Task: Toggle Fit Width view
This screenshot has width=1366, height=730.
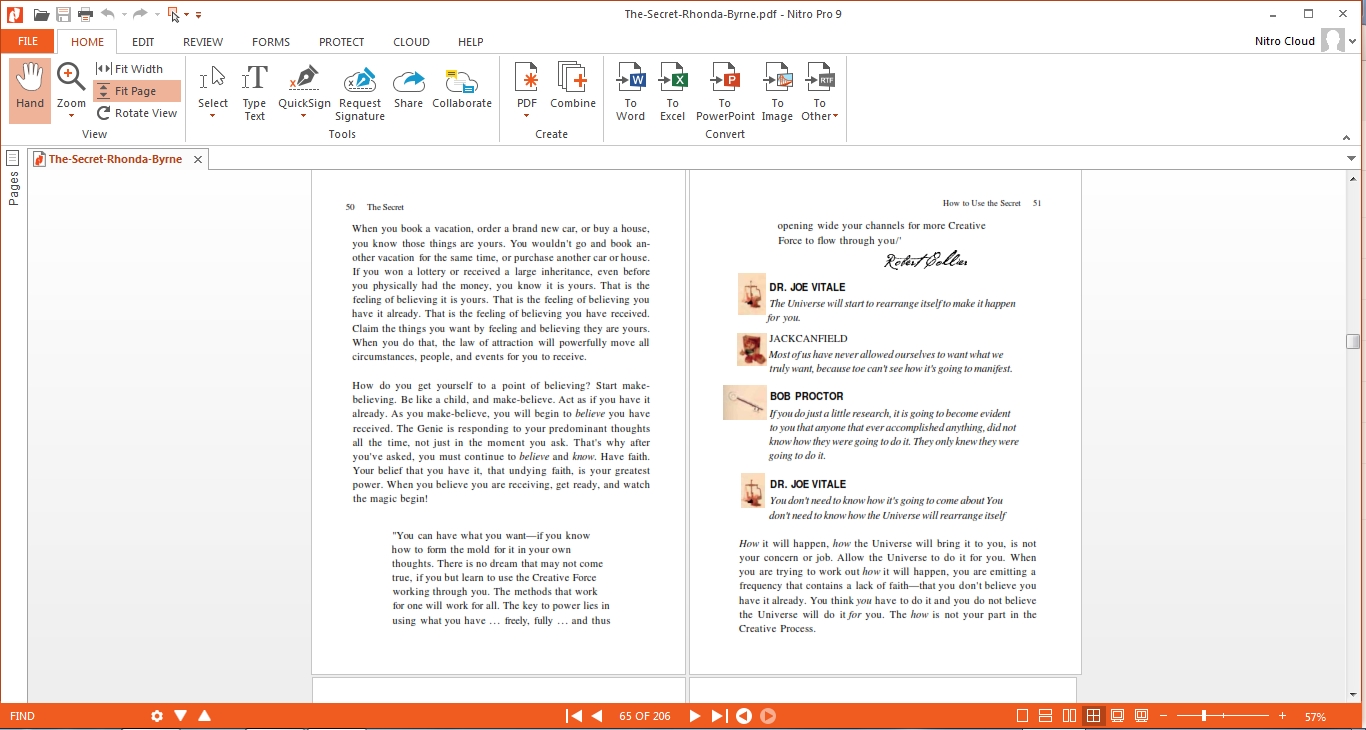Action: point(130,69)
